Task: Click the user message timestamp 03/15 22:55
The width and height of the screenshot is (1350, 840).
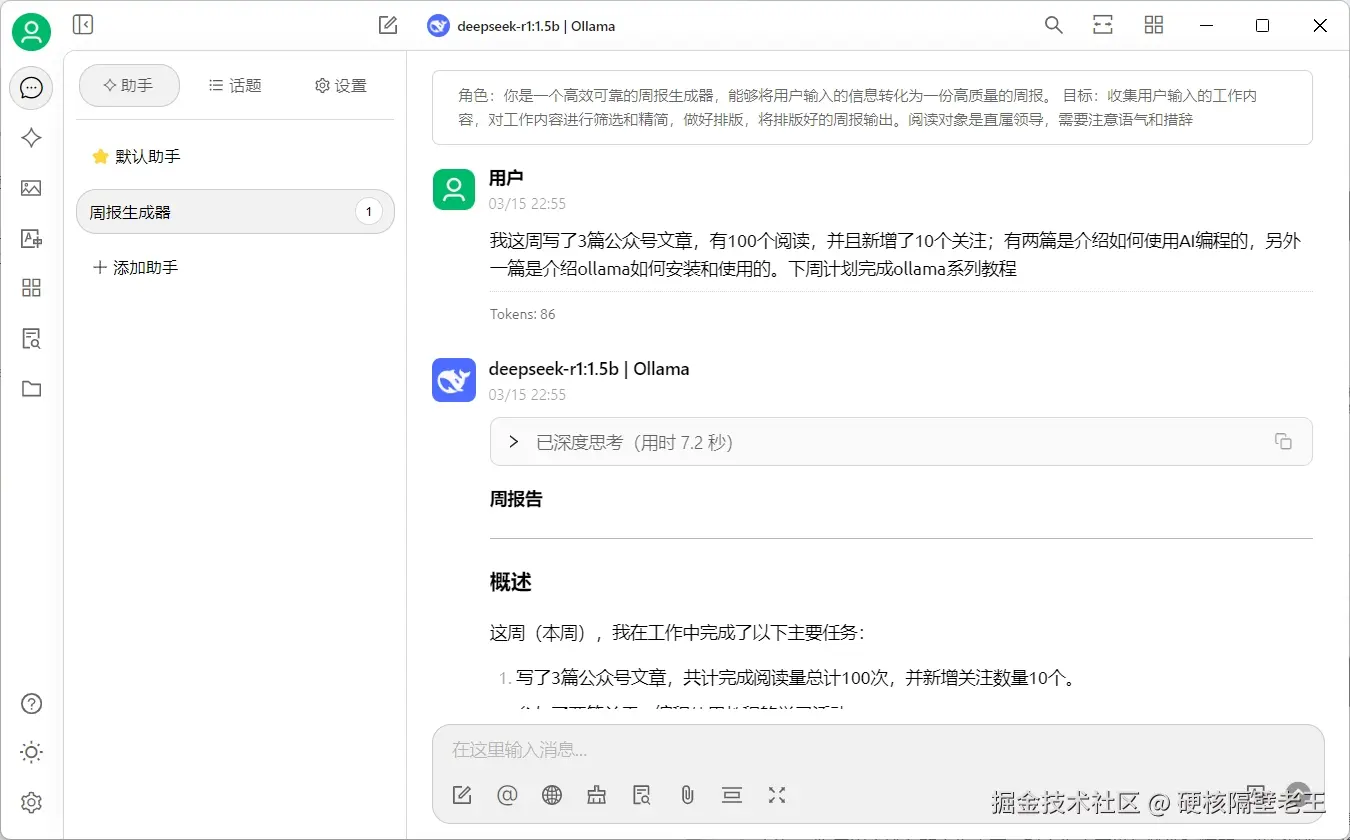Action: click(x=527, y=204)
